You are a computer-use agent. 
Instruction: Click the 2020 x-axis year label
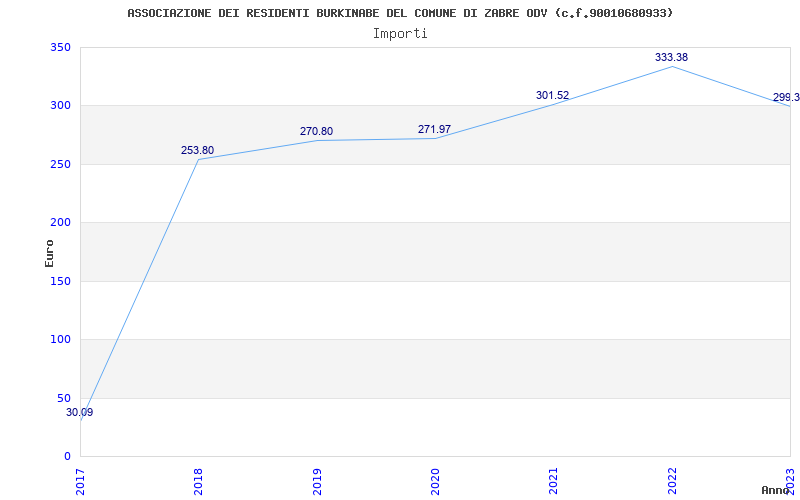pos(435,482)
